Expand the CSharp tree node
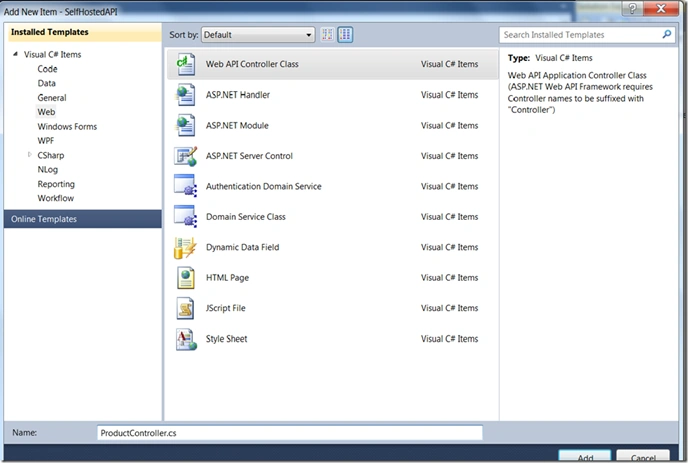The height and width of the screenshot is (463, 688). [x=30, y=154]
